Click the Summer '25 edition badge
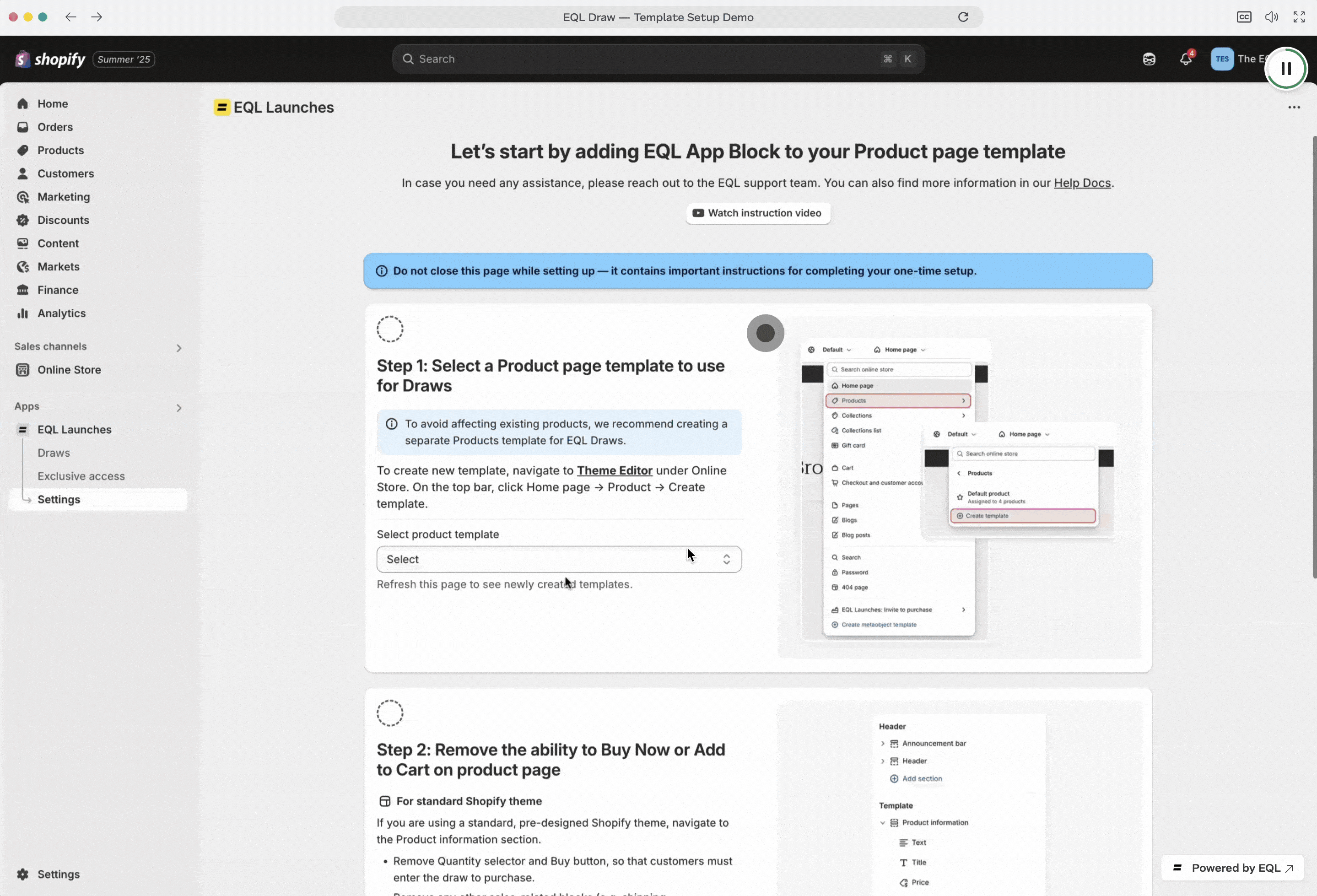Screen dimensions: 1317x896 (x=124, y=59)
